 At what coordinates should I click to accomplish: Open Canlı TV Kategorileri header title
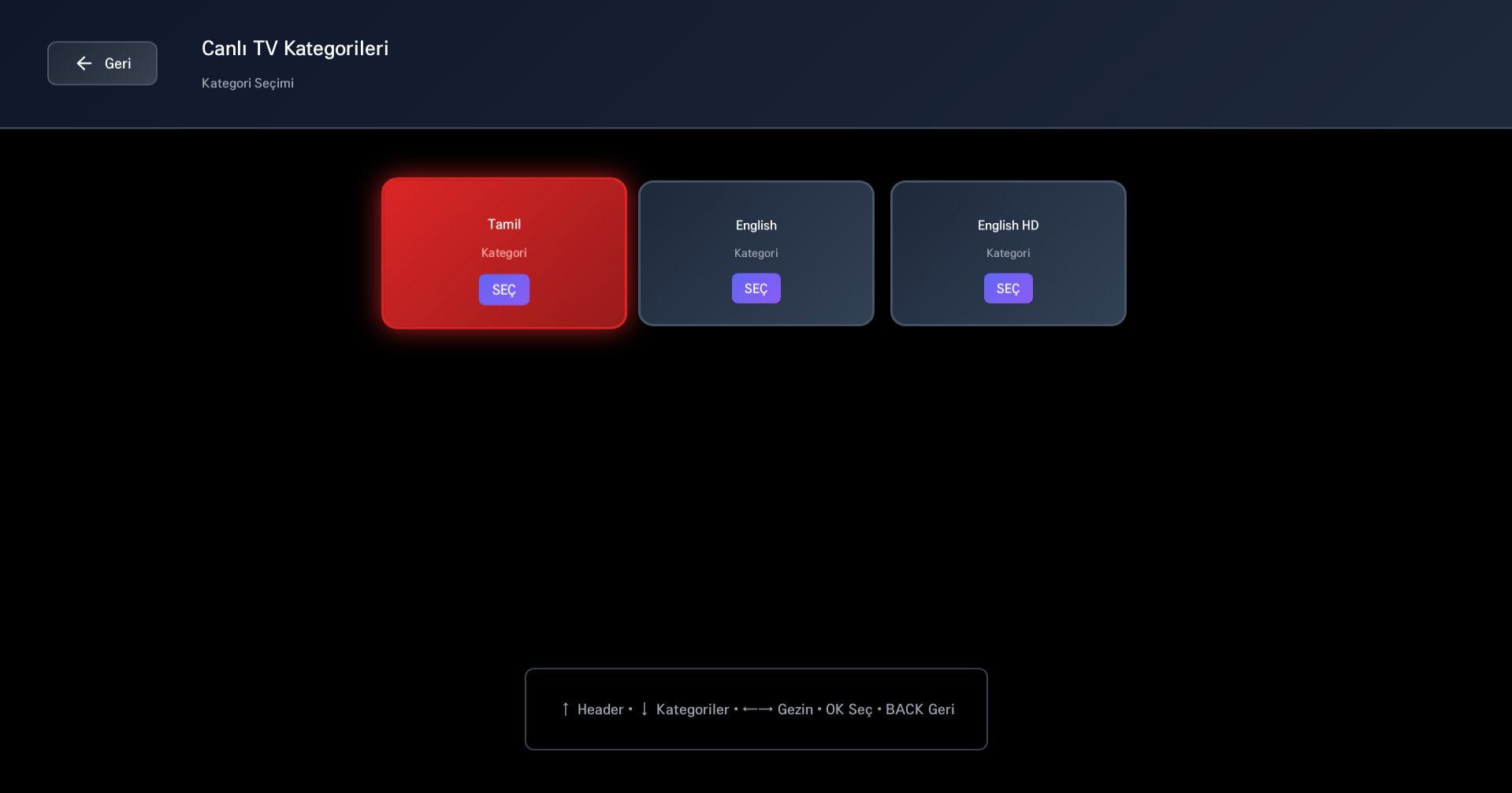pos(295,48)
